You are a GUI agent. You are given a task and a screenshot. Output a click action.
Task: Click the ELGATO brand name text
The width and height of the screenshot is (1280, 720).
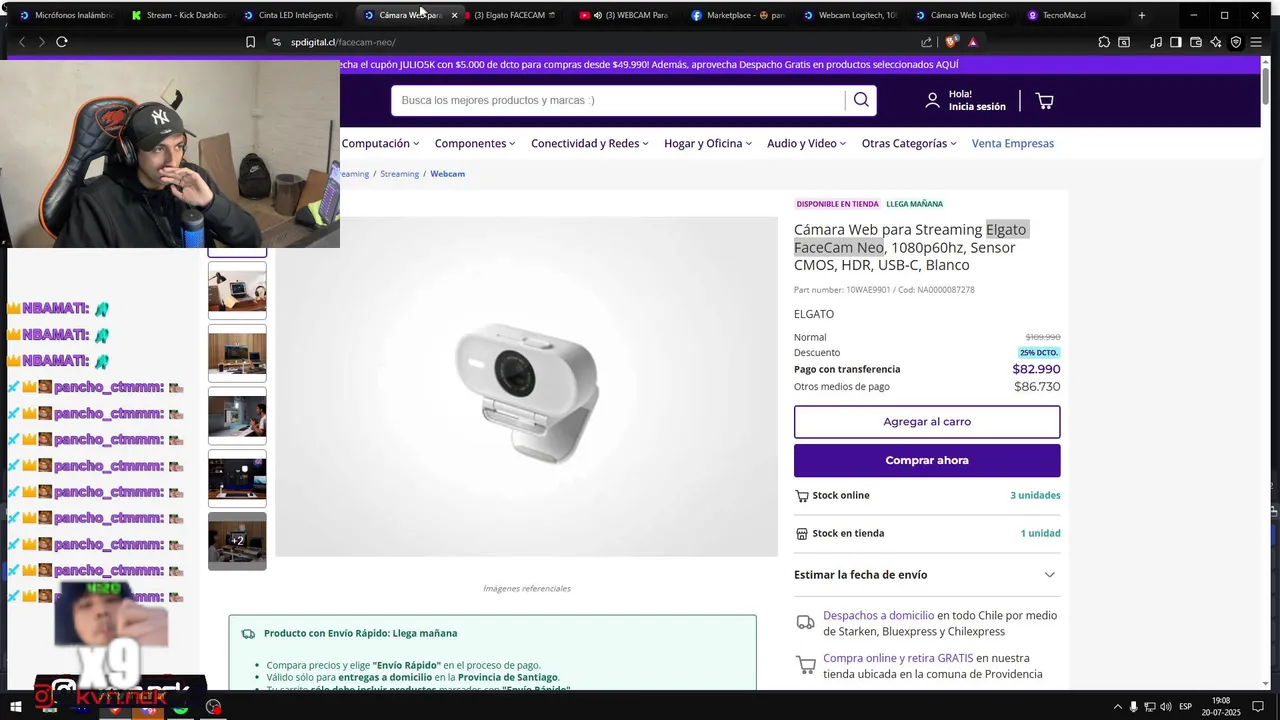tap(814, 314)
